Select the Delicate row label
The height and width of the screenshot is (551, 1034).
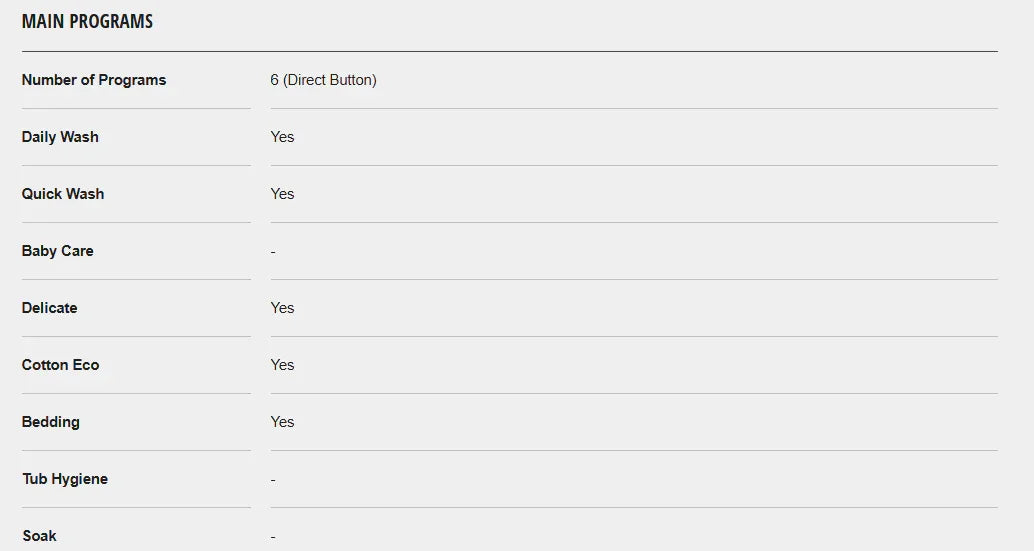[x=49, y=308]
